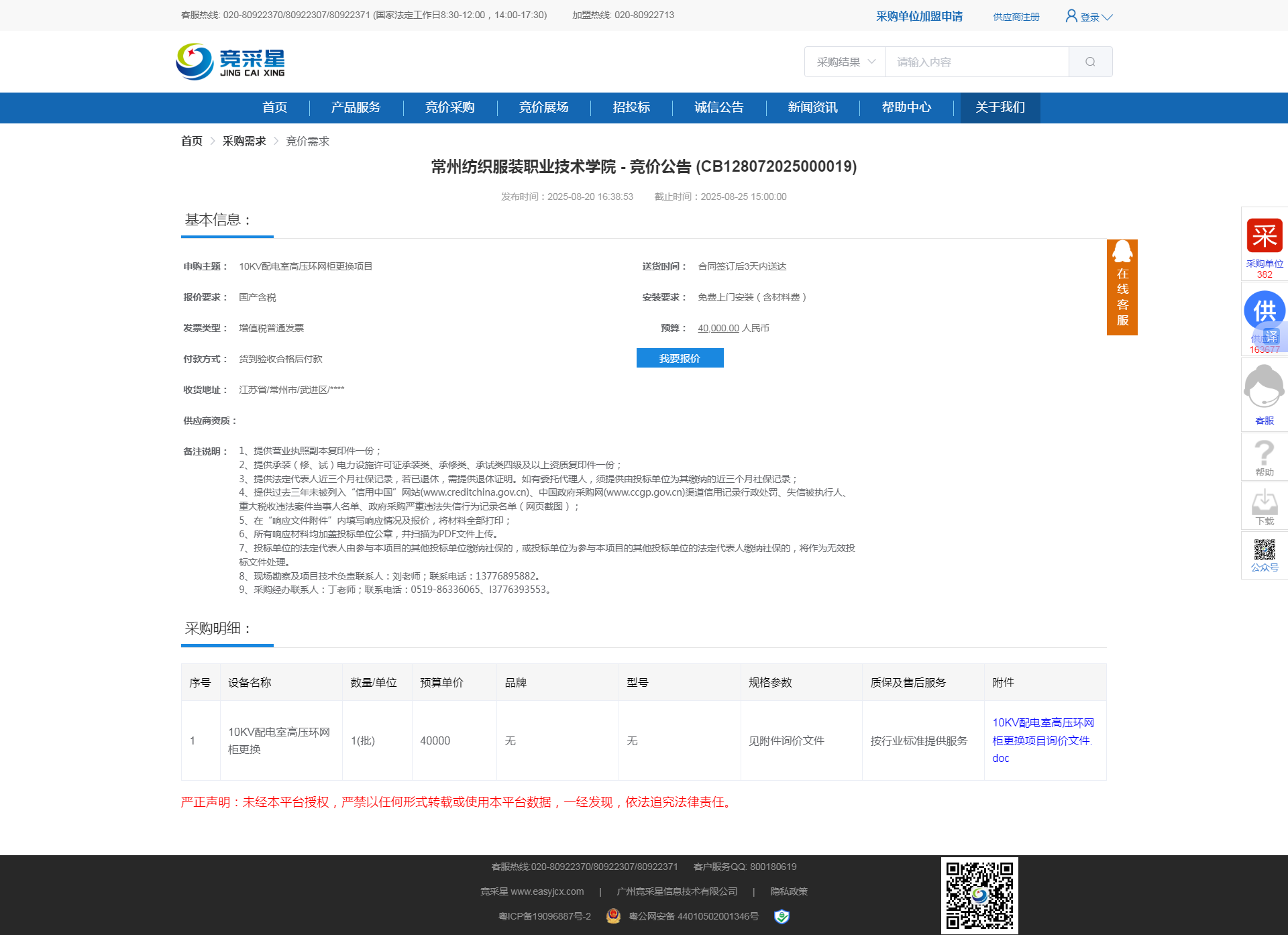Expand the 采购结果 search type dropdown
1288x935 pixels.
[845, 62]
